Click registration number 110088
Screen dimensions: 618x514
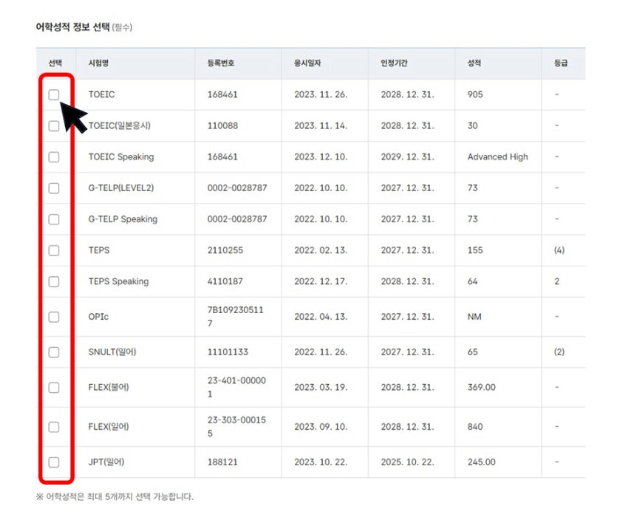[223, 126]
